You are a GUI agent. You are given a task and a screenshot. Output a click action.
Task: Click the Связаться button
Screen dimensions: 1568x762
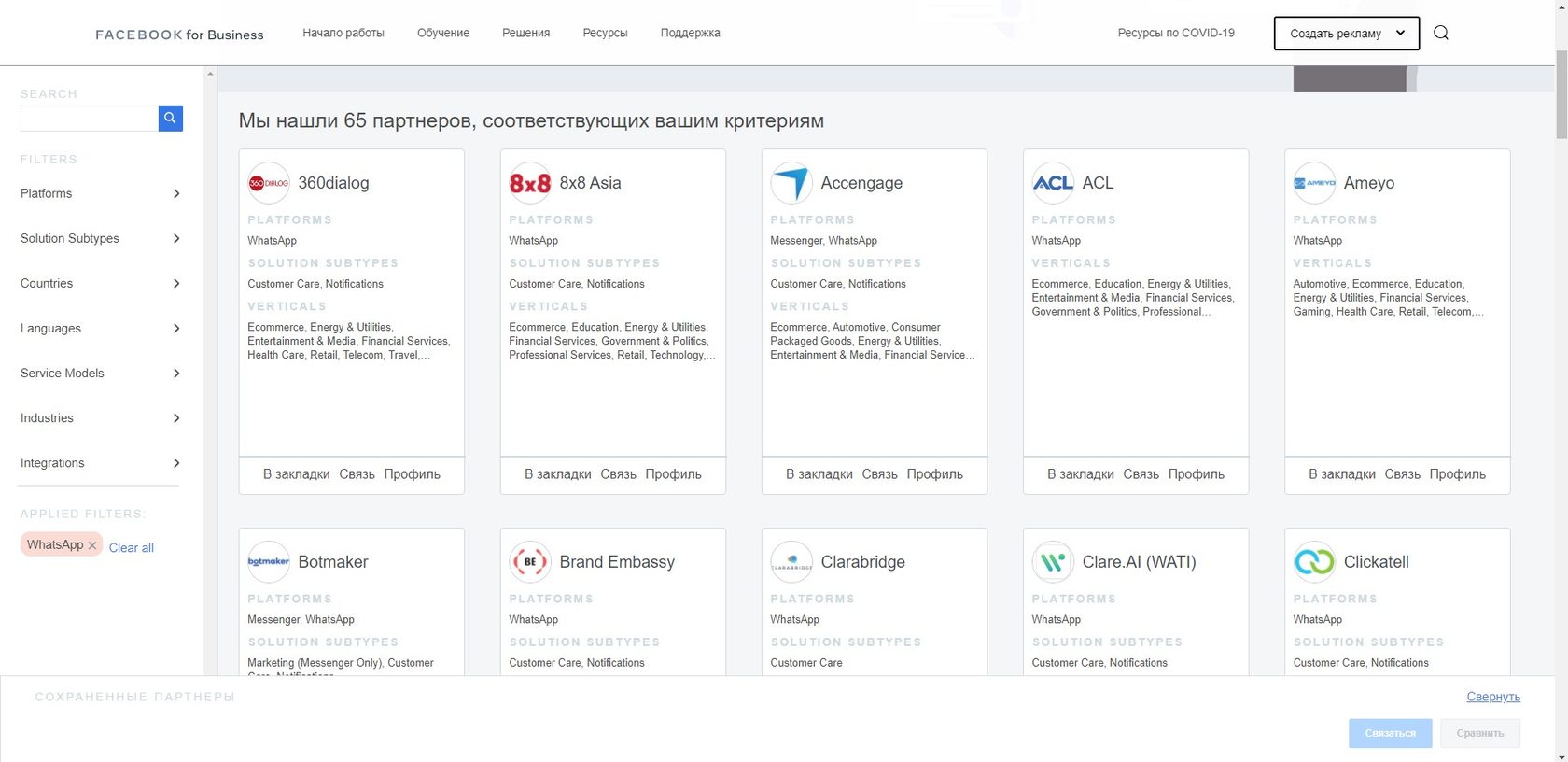click(1390, 733)
